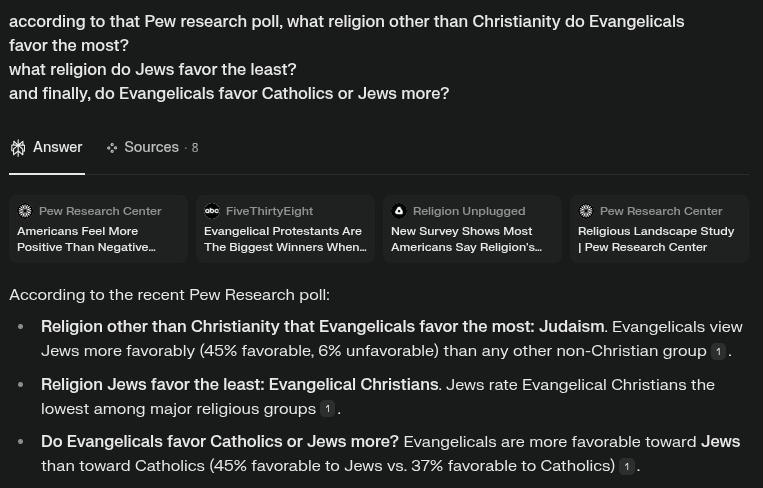Click the Religion Unplugged source name label
763x488 pixels.
pyautogui.click(x=469, y=211)
